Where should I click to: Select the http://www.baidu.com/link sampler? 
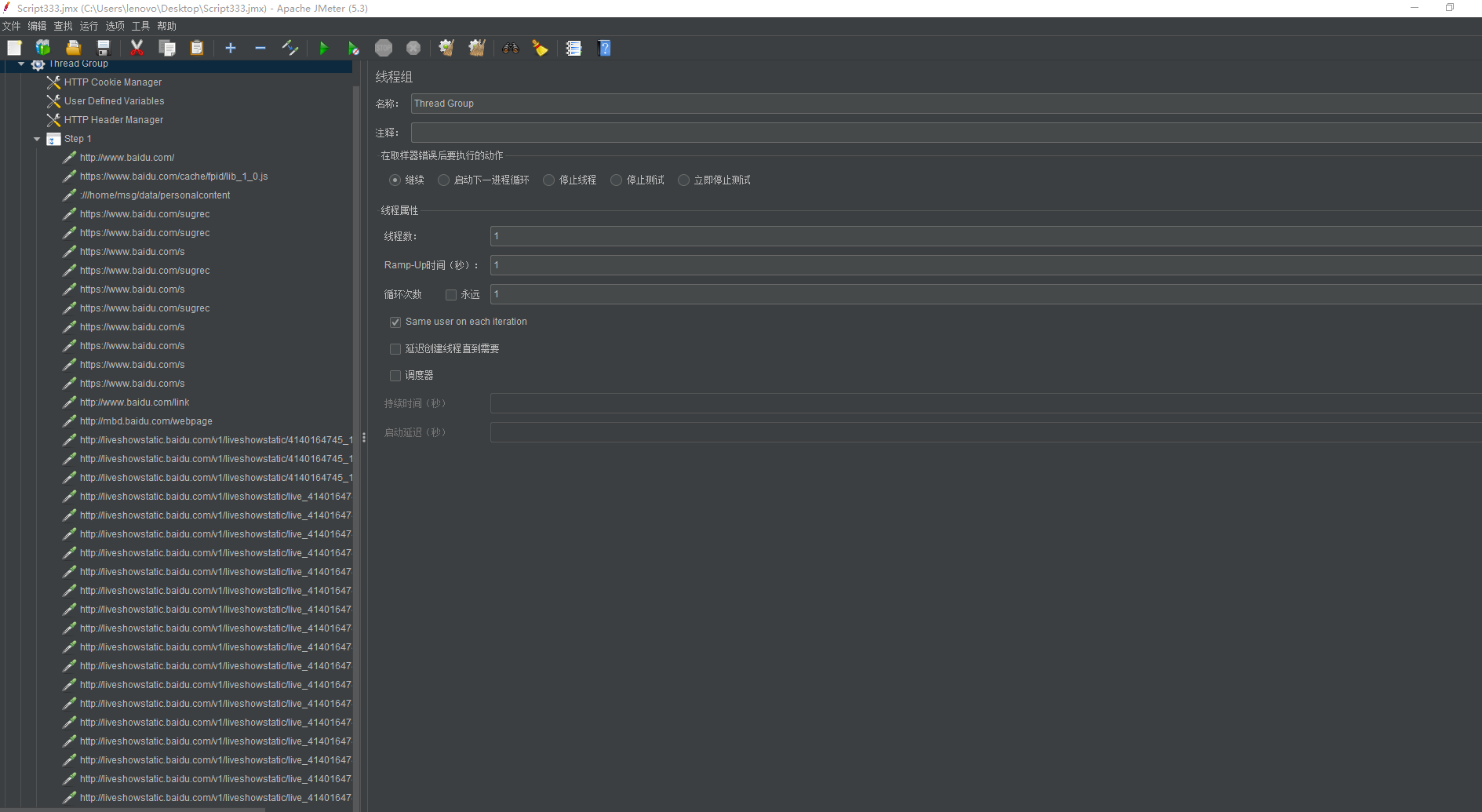134,402
